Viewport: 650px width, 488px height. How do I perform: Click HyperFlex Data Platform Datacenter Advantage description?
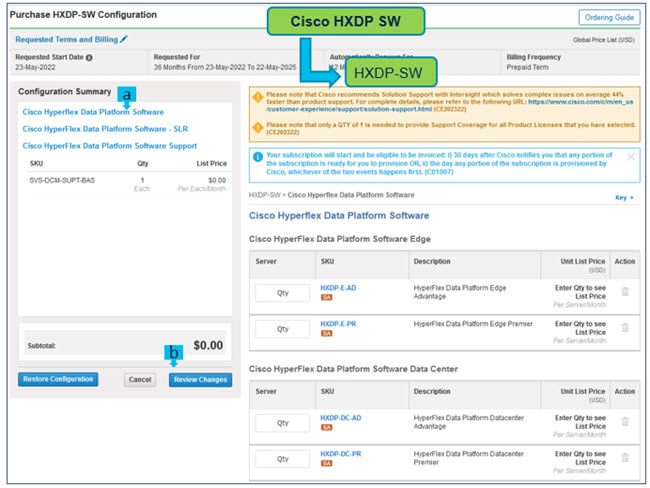click(x=468, y=422)
